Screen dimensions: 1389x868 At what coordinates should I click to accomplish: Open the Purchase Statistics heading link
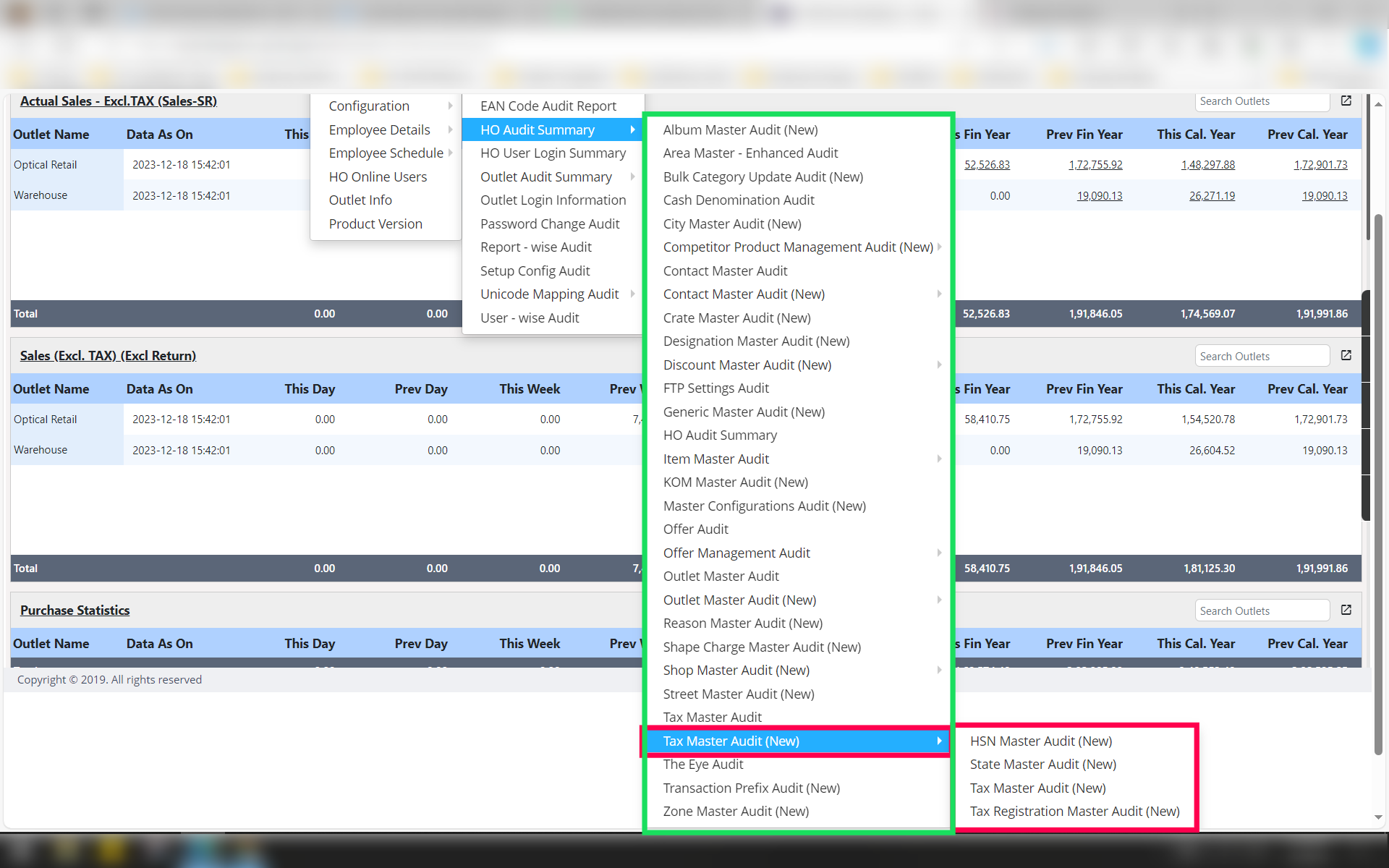click(x=75, y=610)
